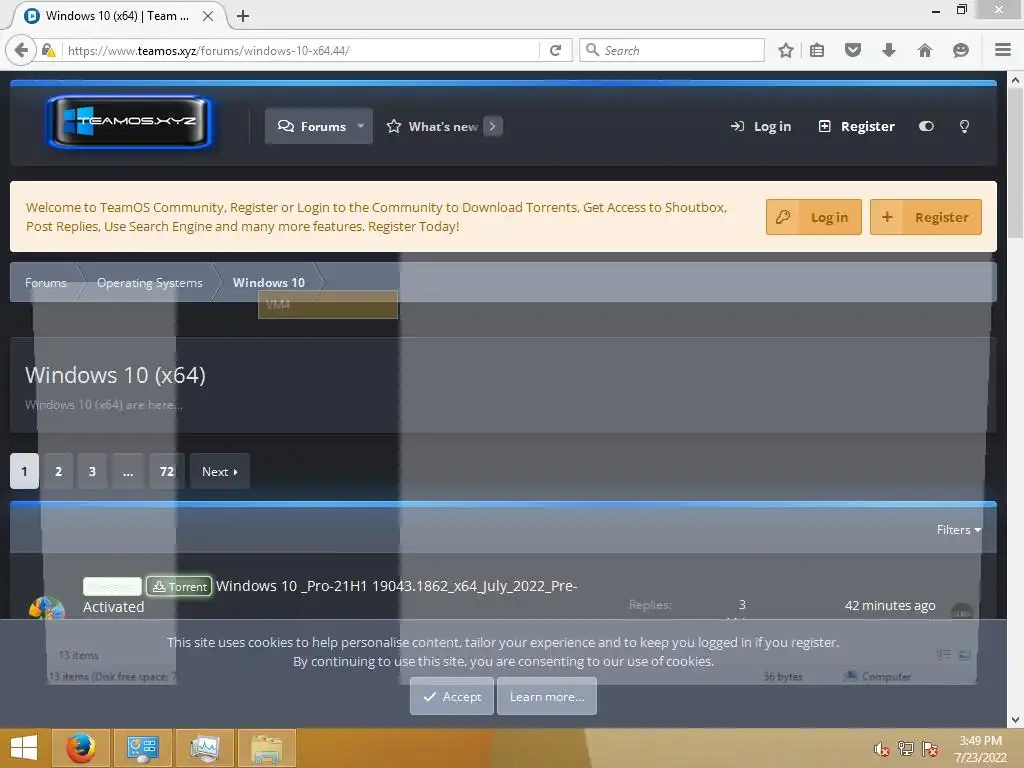Show bookmarks list icon

(x=816, y=50)
